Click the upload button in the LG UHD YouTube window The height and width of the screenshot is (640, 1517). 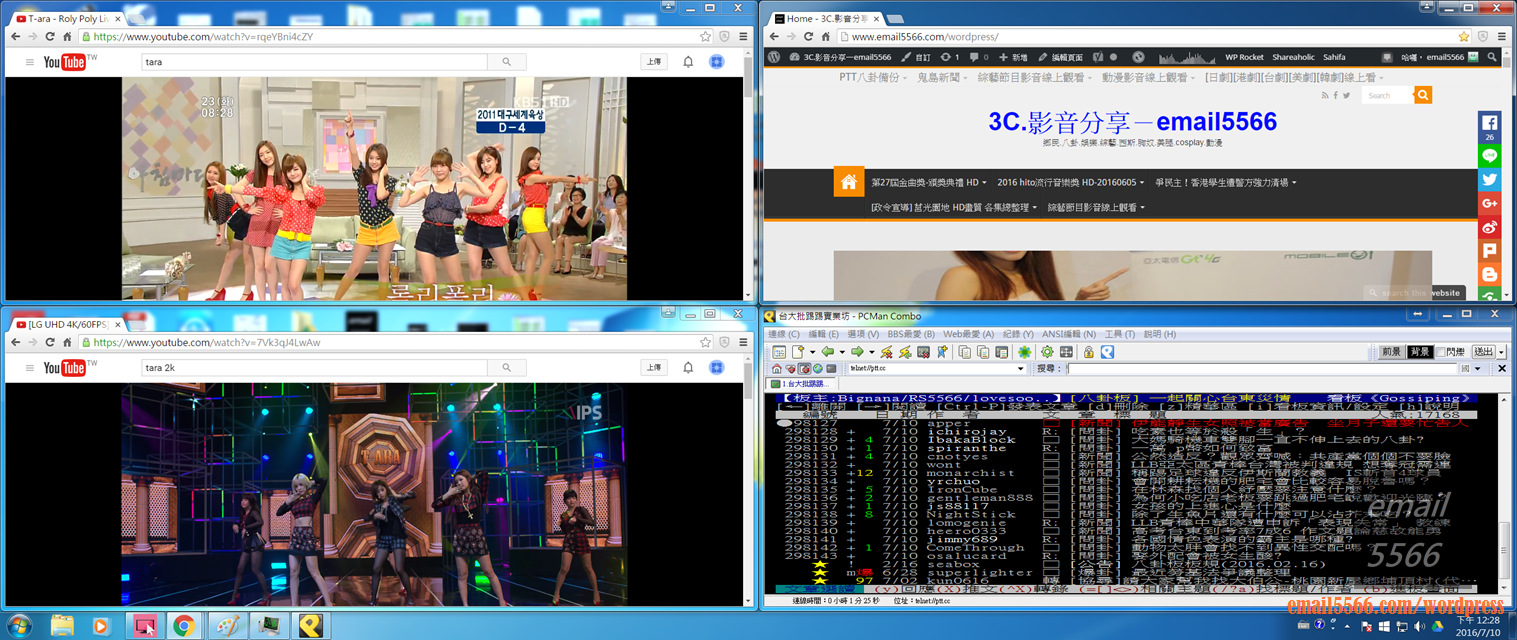[x=654, y=368]
